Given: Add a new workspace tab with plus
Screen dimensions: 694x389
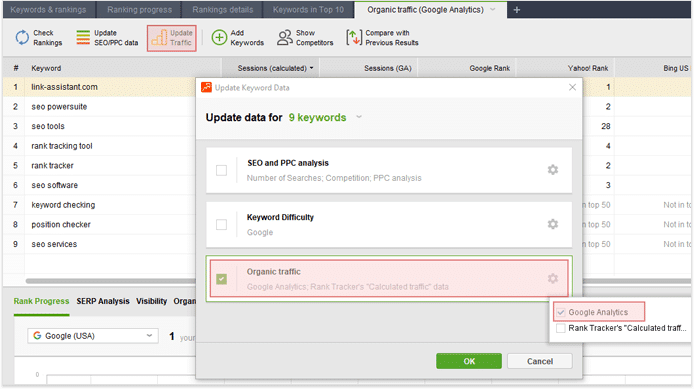Looking at the screenshot, I should [x=517, y=10].
